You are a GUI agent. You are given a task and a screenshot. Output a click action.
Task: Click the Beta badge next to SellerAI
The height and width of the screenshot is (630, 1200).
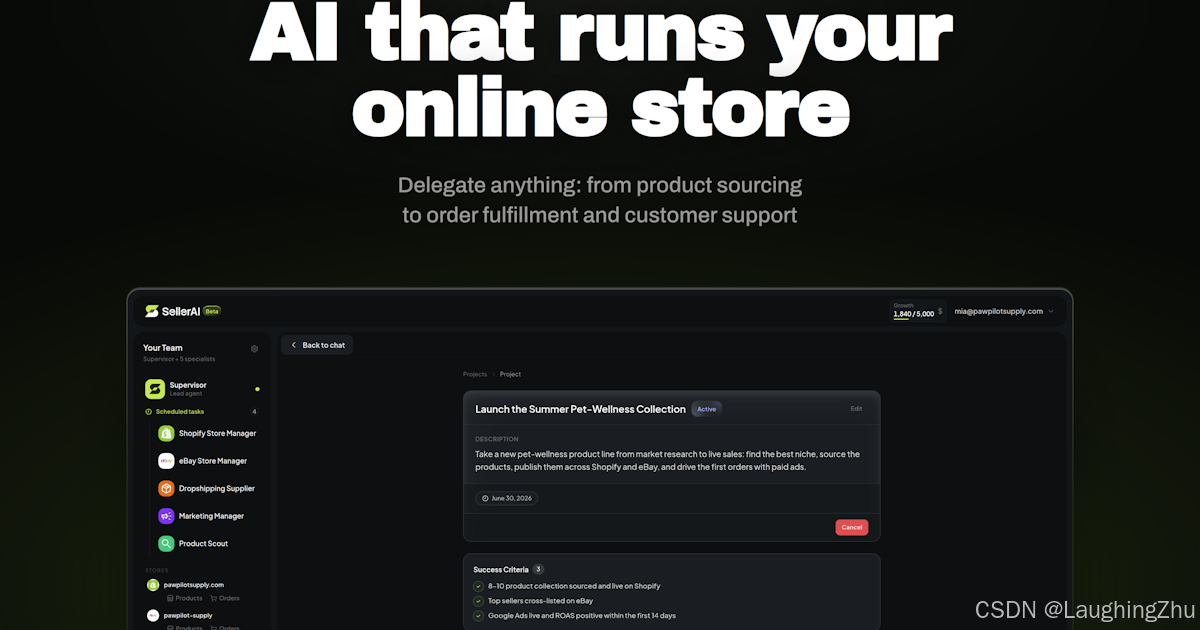(212, 311)
